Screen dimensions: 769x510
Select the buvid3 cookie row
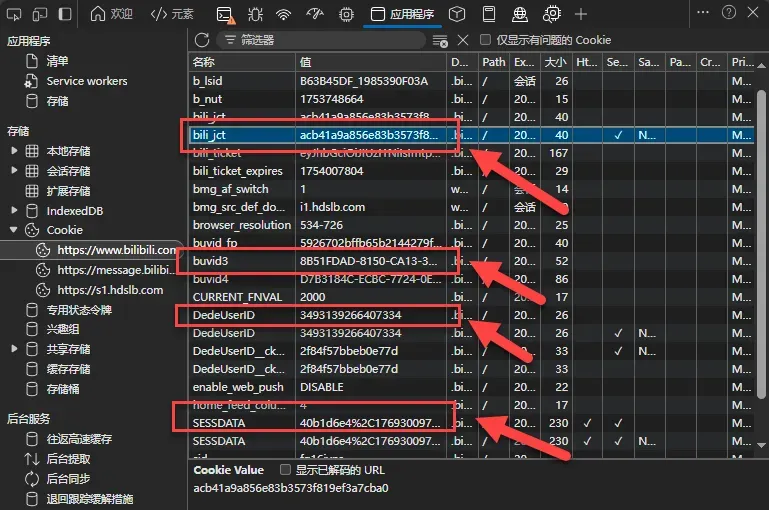(471, 261)
